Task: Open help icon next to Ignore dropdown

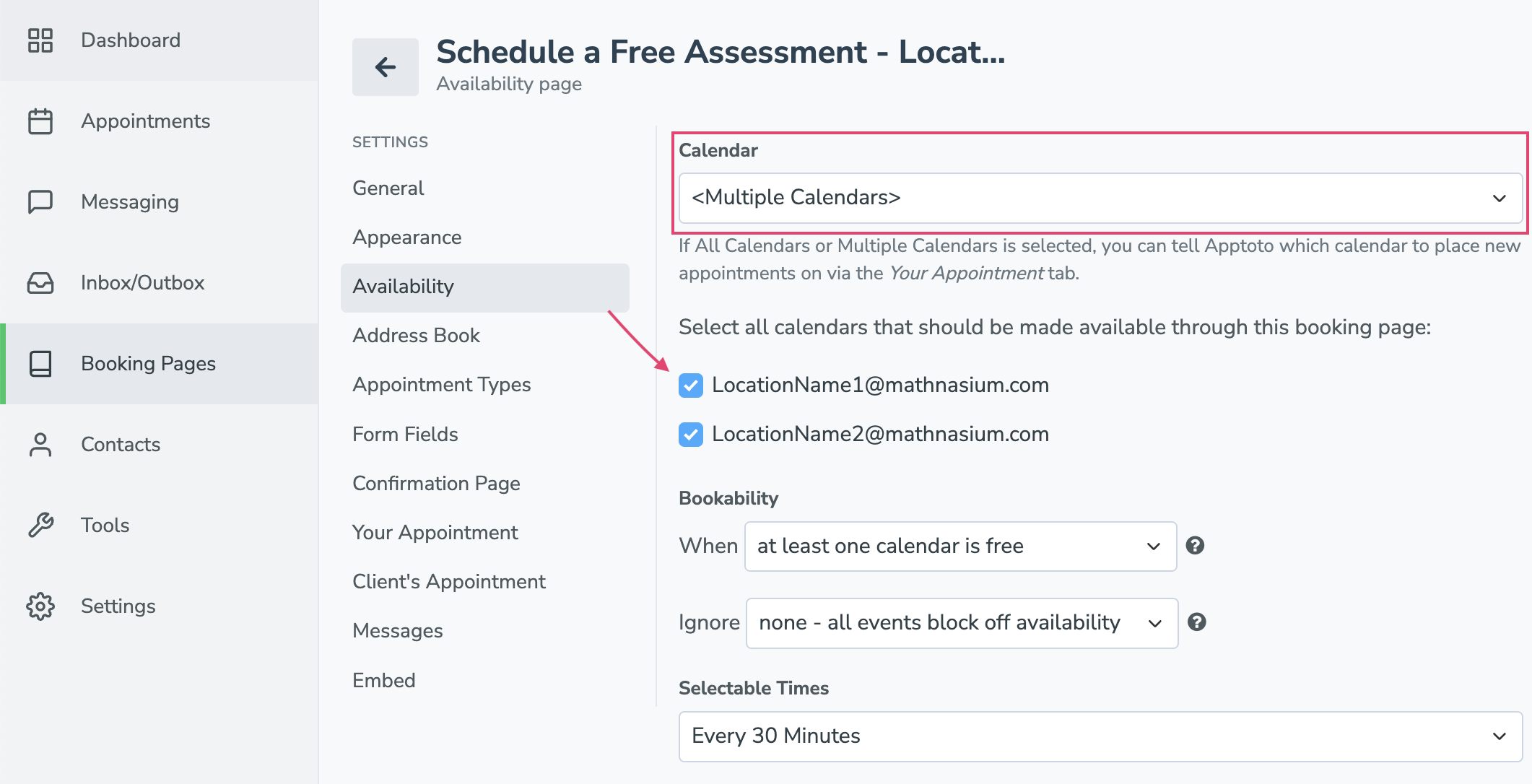Action: (x=1197, y=622)
